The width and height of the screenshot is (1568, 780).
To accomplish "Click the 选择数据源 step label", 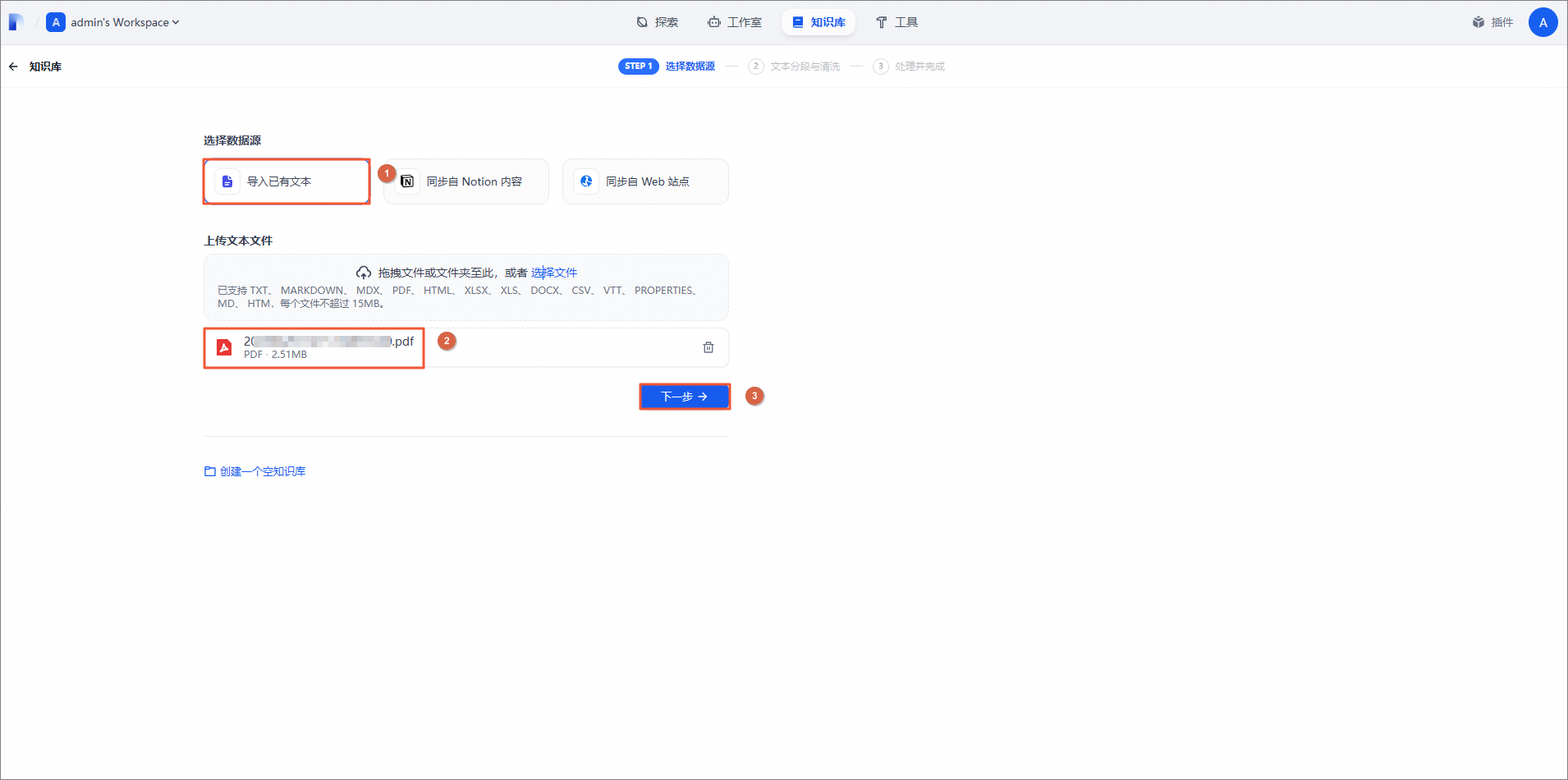I will (x=690, y=67).
